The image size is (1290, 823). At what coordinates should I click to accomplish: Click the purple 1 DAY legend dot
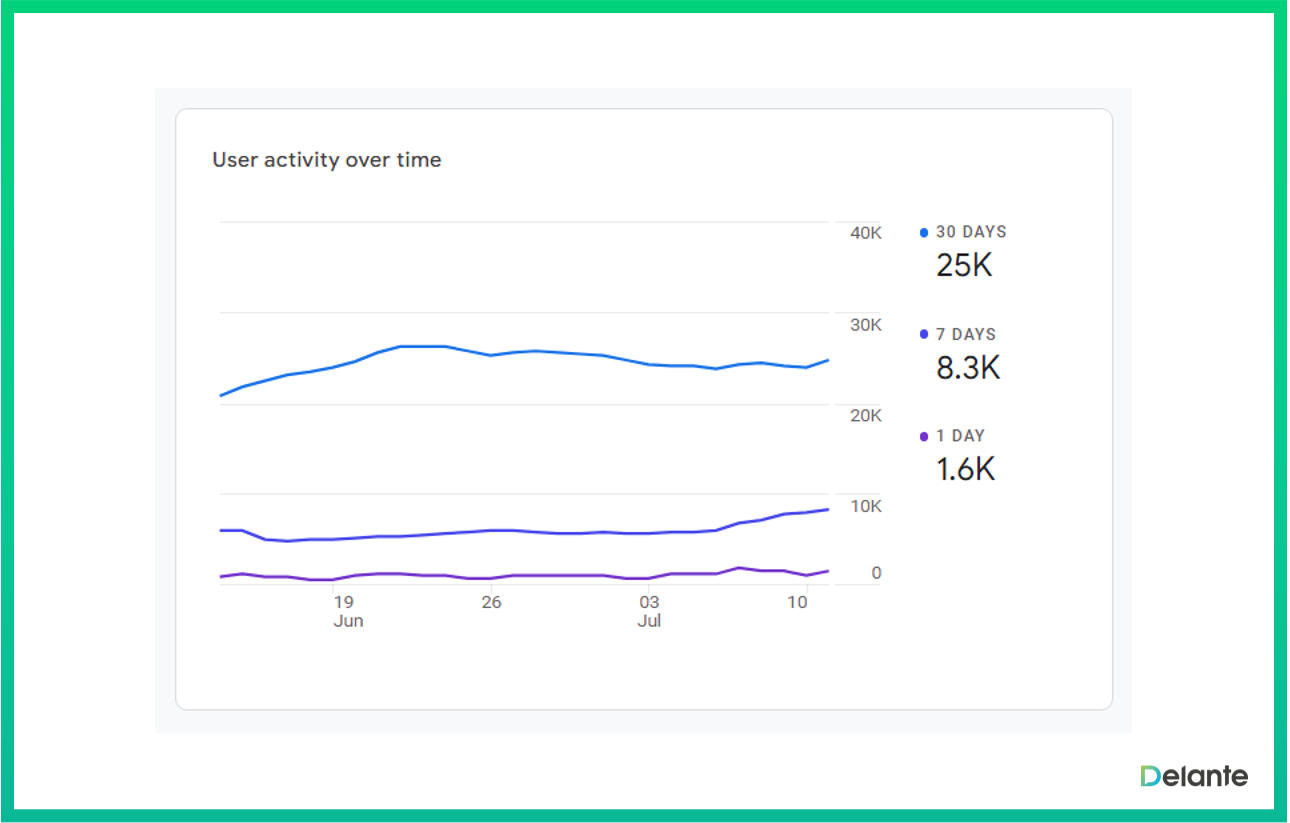pyautogui.click(x=924, y=437)
